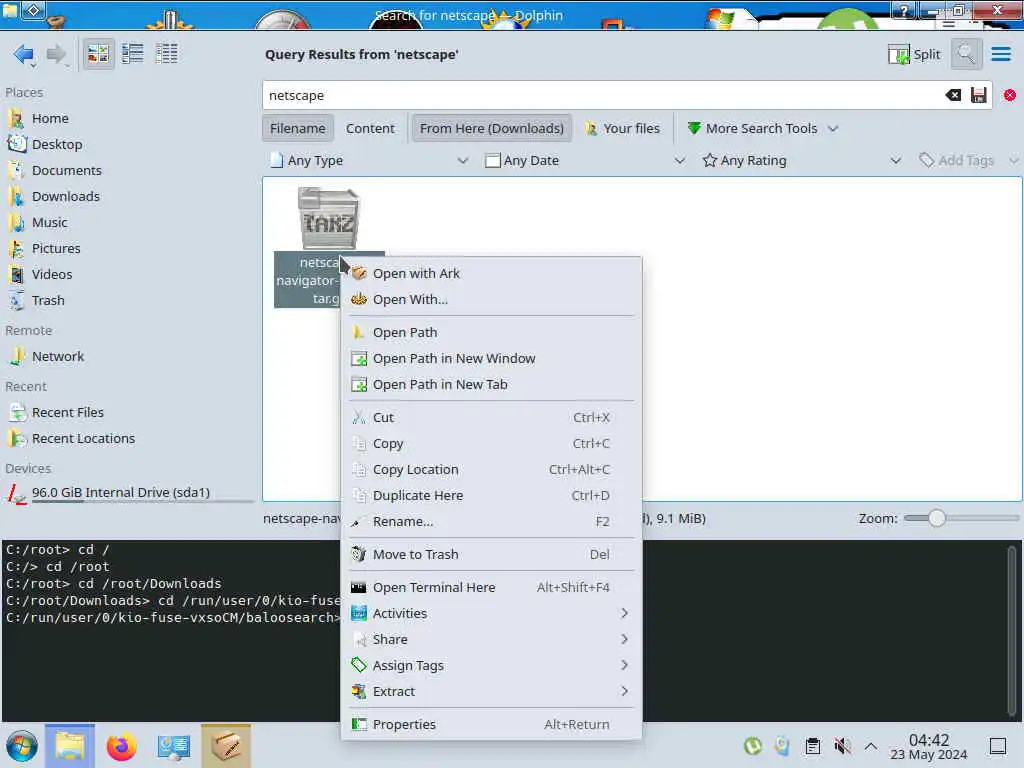Clear the netscape search text
Image resolution: width=1024 pixels, height=768 pixels.
pos(953,95)
